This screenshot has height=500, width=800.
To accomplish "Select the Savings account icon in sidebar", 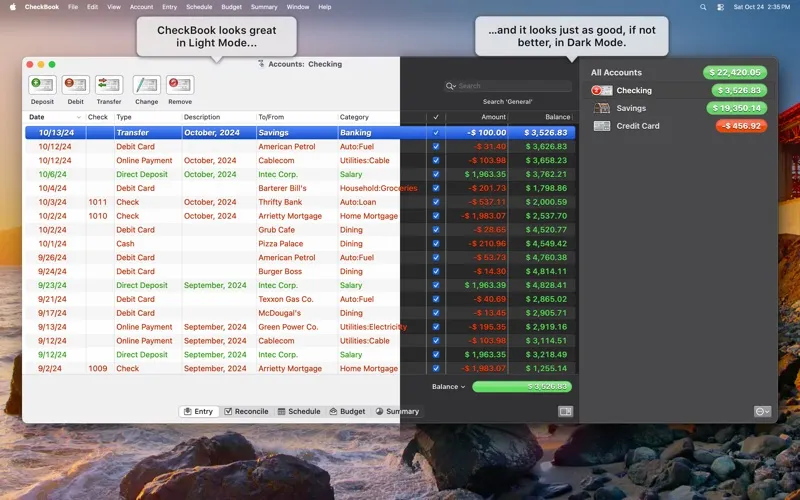I will point(602,108).
